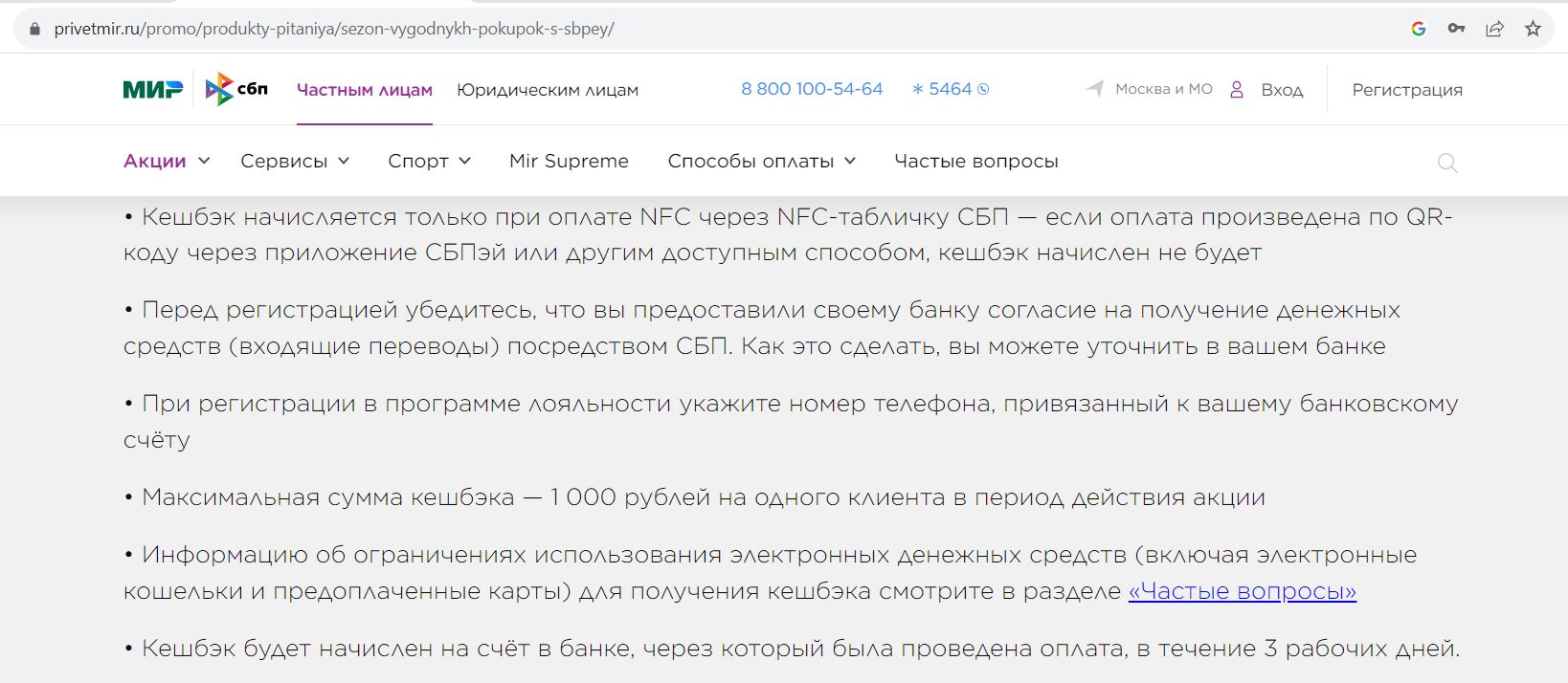Image resolution: width=1568 pixels, height=683 pixels.
Task: Click the text 'Максимальная сумма кешбэка — 1 000 рублей'
Action: click(x=426, y=497)
